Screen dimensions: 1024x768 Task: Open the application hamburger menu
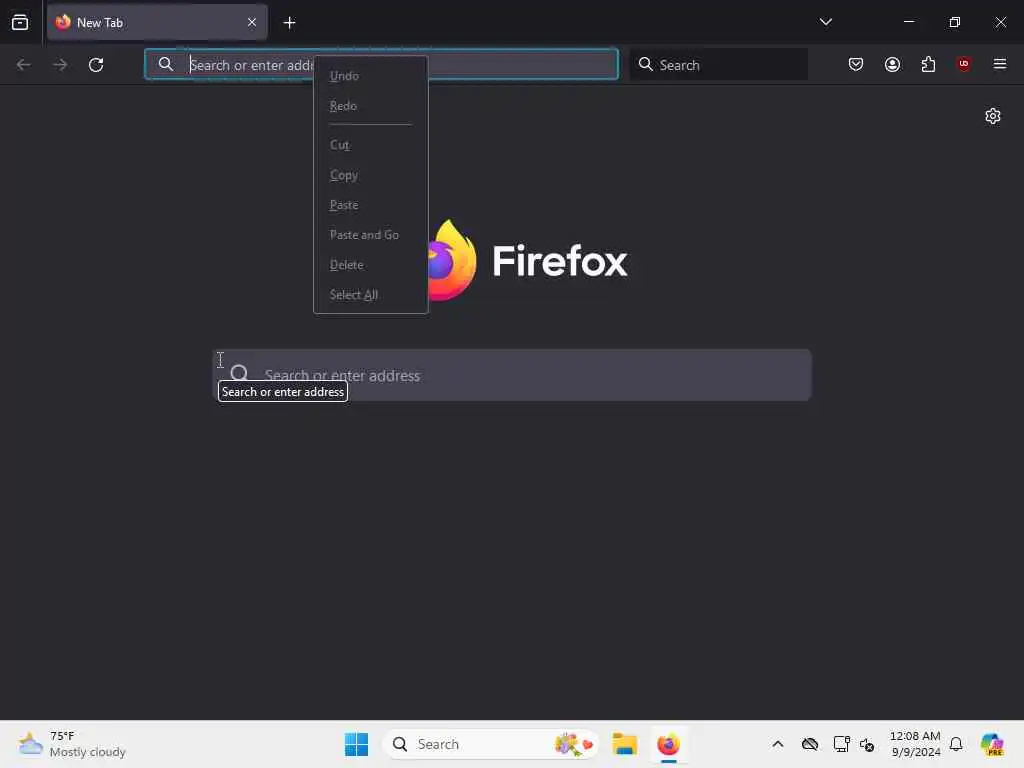click(999, 64)
